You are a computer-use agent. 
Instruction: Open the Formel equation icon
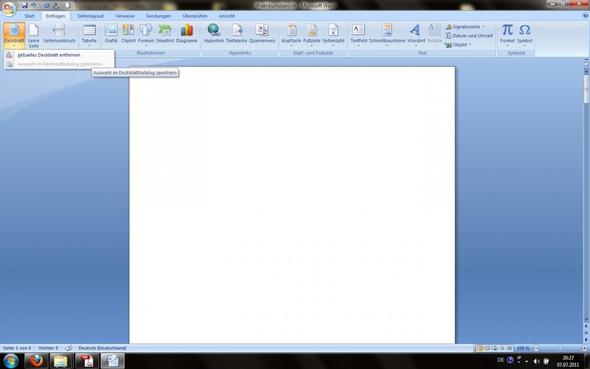tap(507, 34)
